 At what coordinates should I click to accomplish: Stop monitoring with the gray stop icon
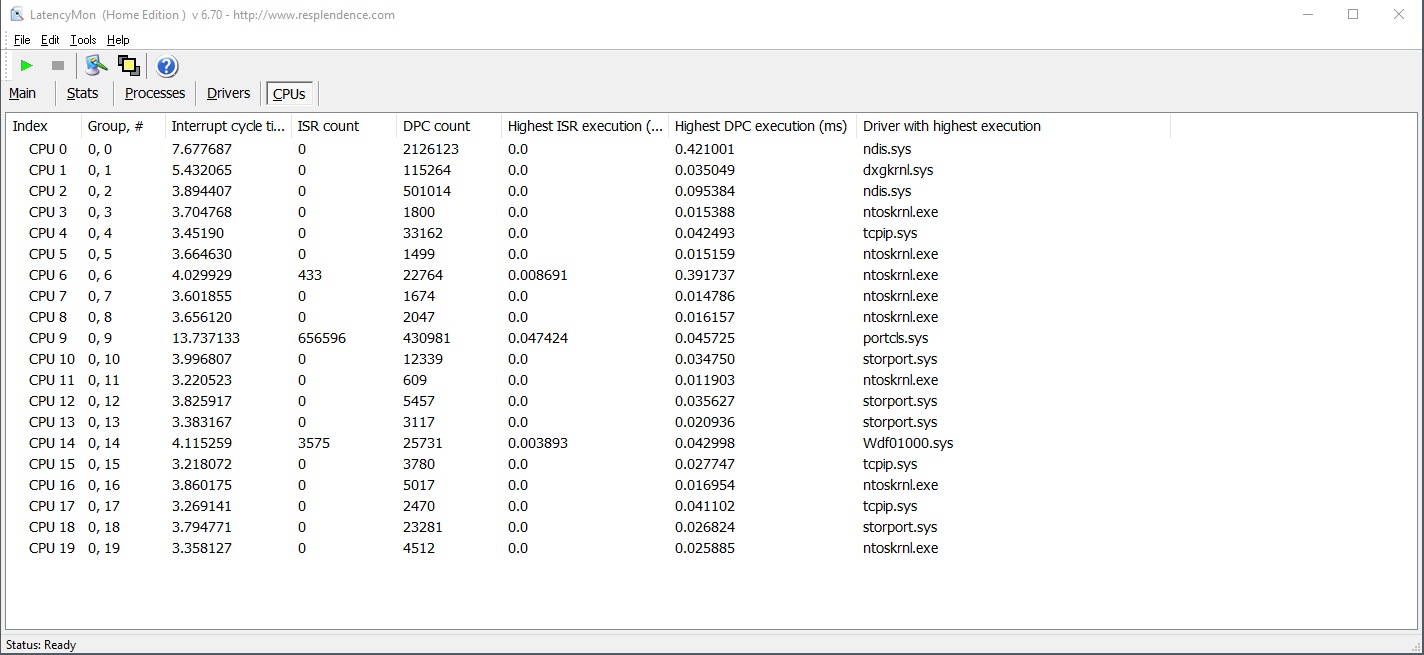coord(58,66)
